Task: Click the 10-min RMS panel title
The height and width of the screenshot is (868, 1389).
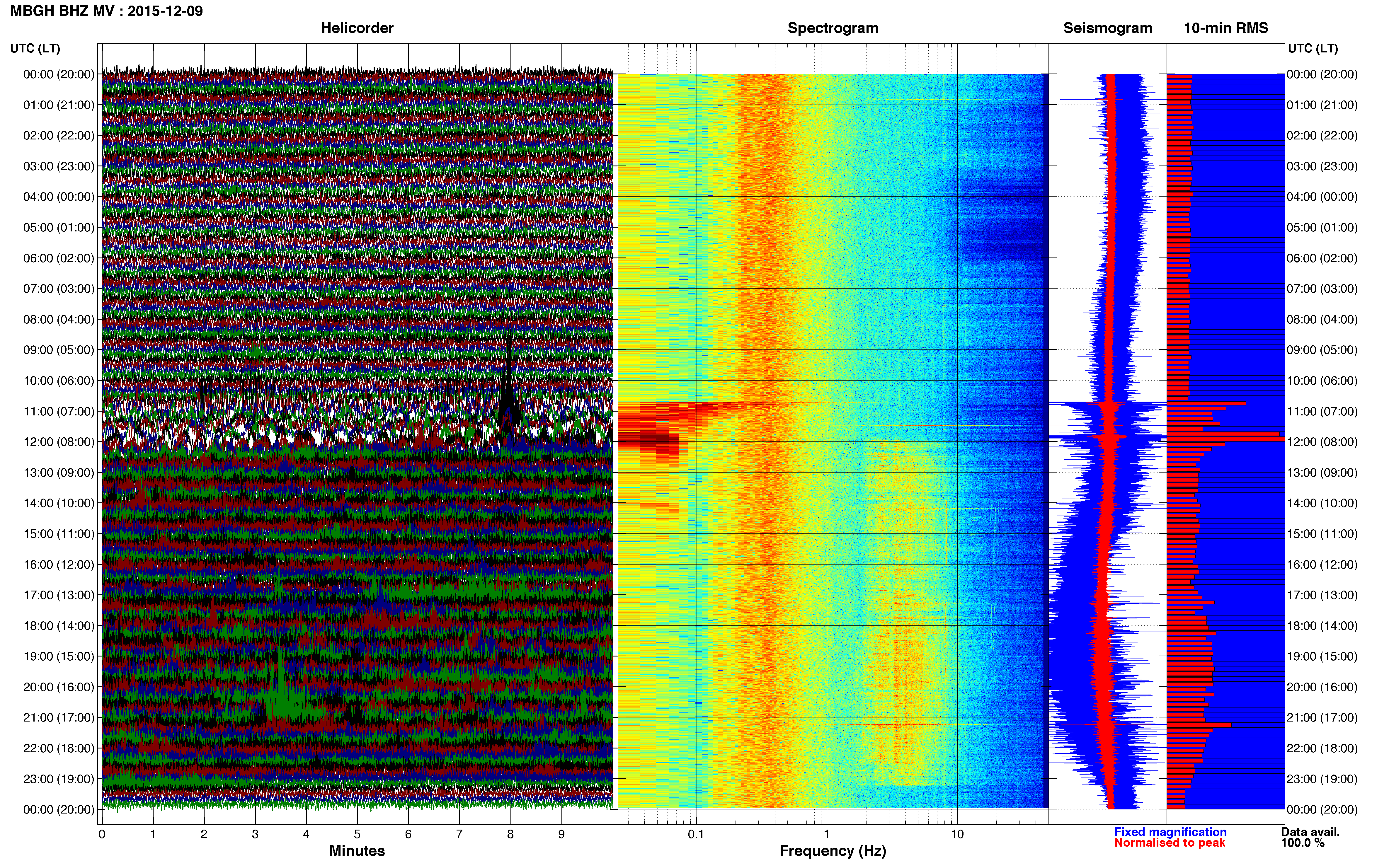Action: tap(1225, 28)
